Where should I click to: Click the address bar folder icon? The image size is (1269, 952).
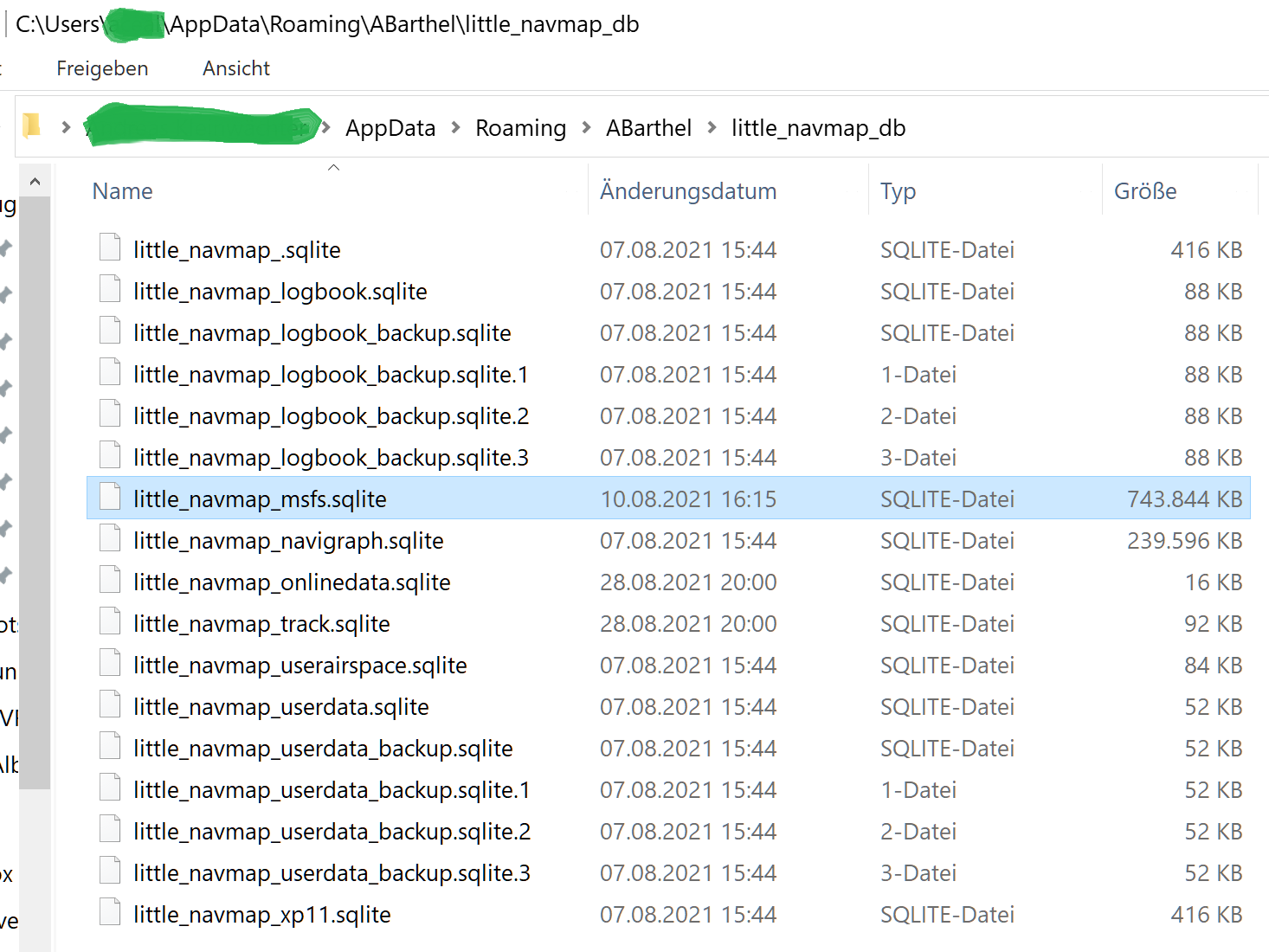point(32,126)
